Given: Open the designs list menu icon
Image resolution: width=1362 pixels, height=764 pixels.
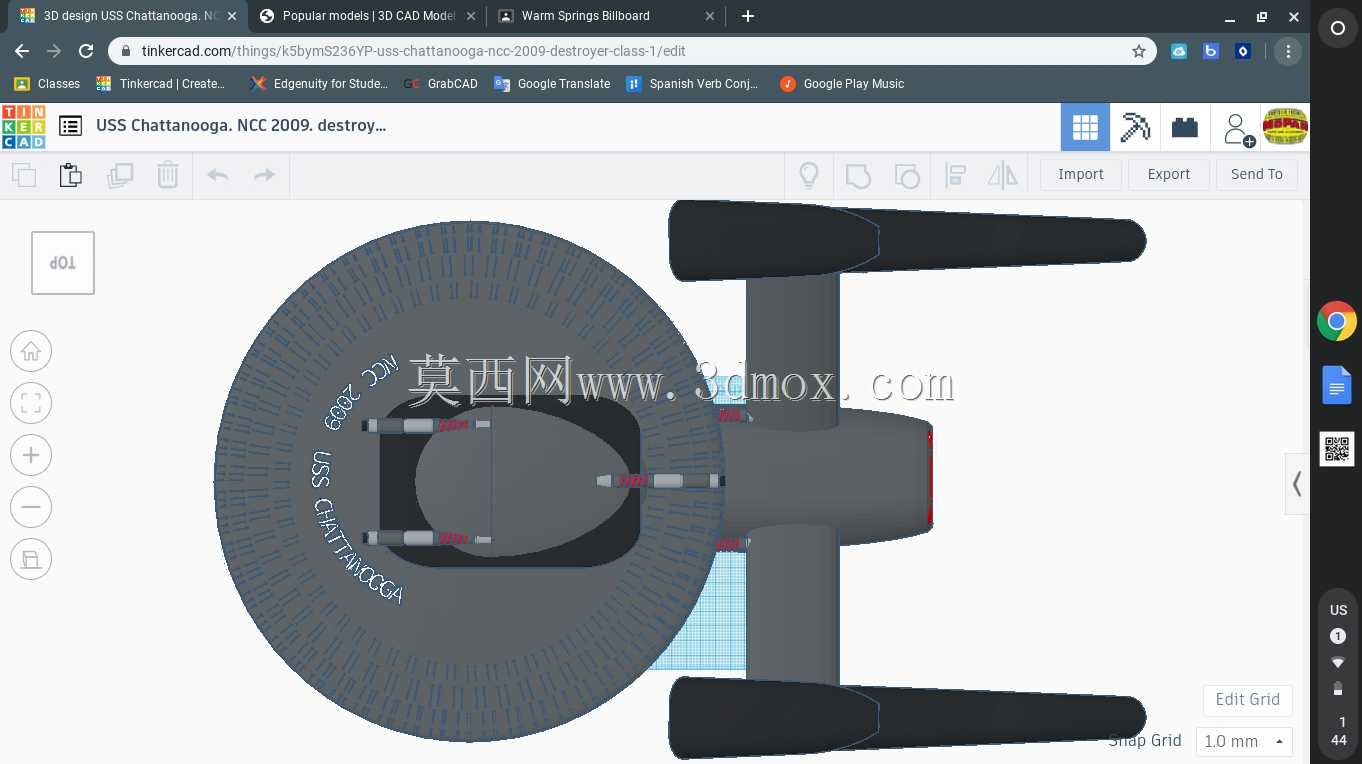Looking at the screenshot, I should 70,126.
